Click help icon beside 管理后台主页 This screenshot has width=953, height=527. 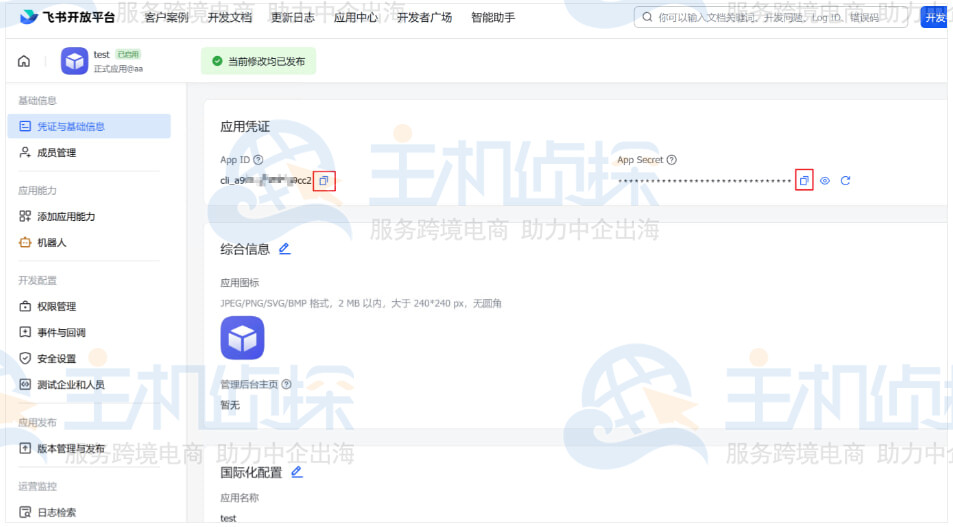pyautogui.click(x=286, y=384)
